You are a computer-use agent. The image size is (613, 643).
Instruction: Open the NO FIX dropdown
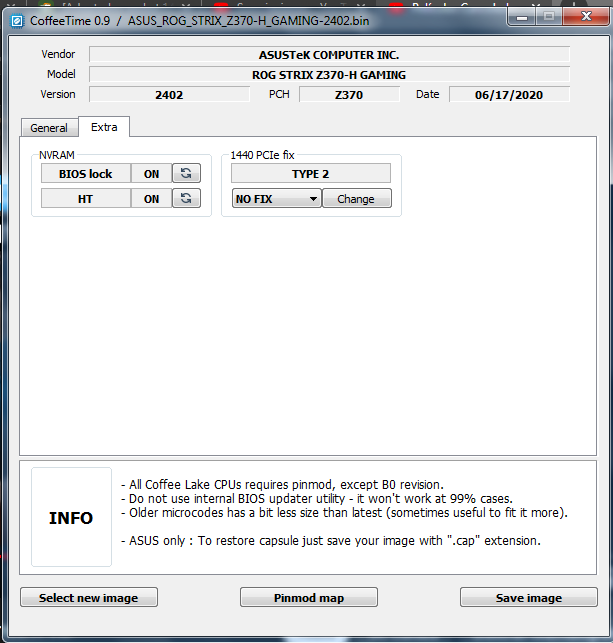point(276,198)
